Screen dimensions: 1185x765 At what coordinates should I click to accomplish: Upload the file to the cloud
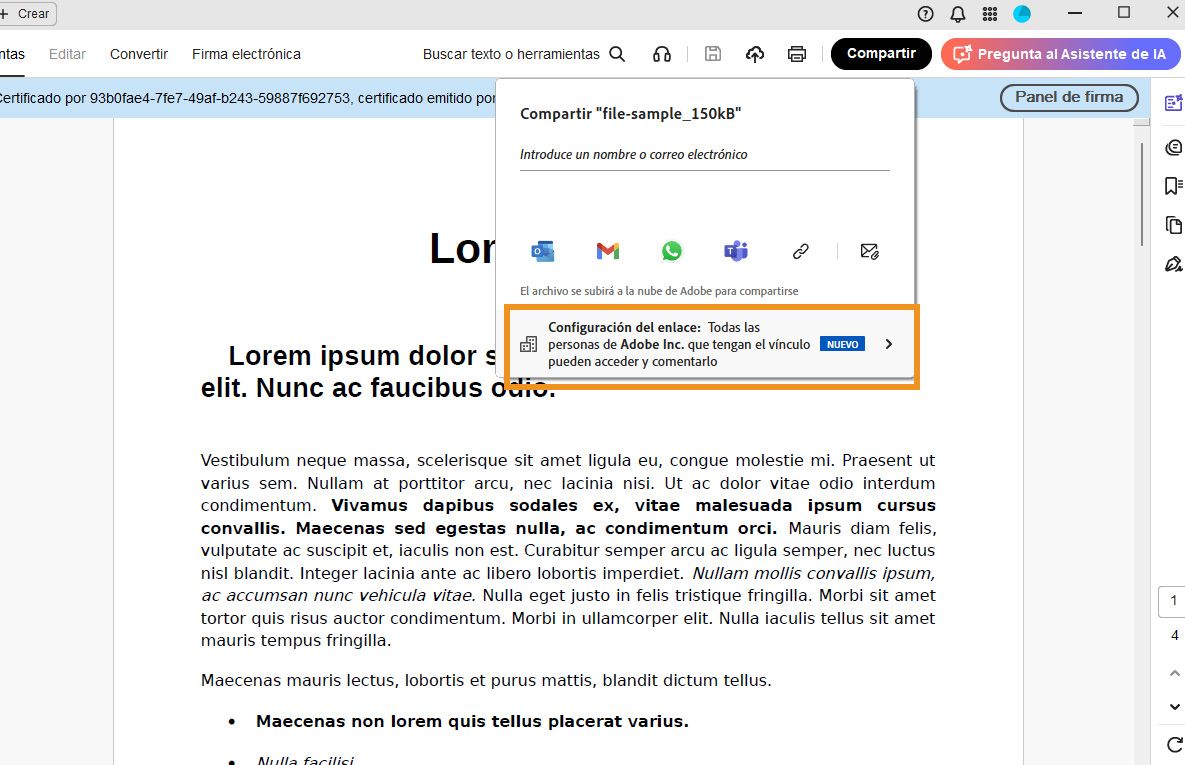[755, 54]
